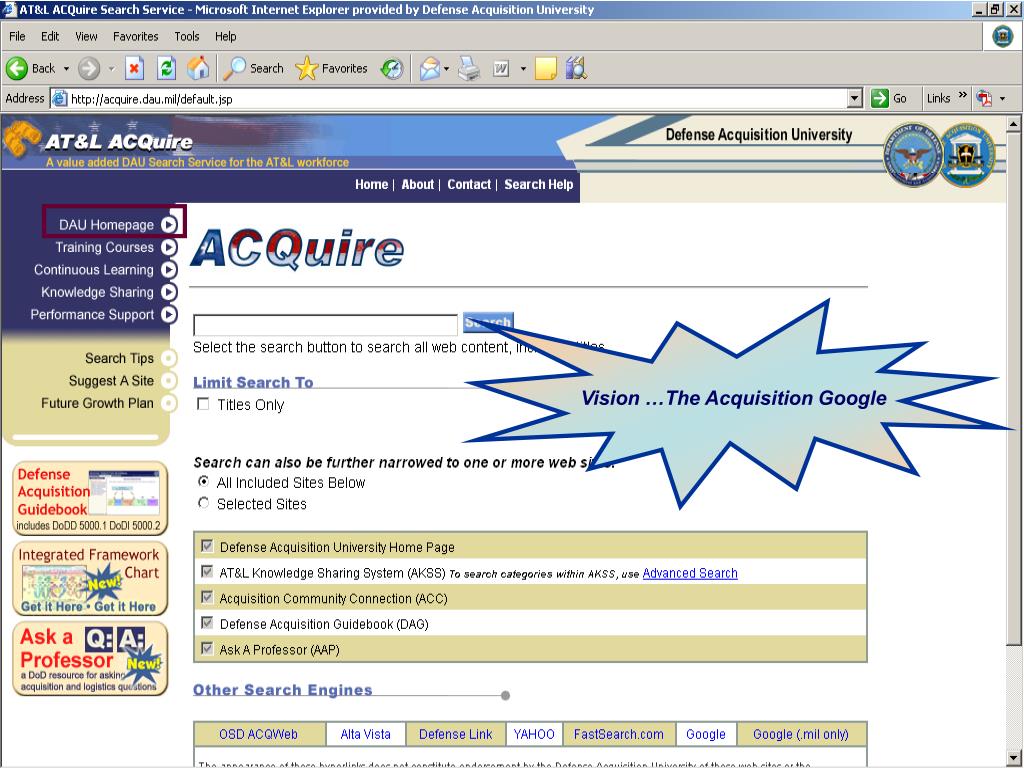Expand the Back button history dropdown
Viewport: 1024px width, 768px height.
[x=66, y=69]
